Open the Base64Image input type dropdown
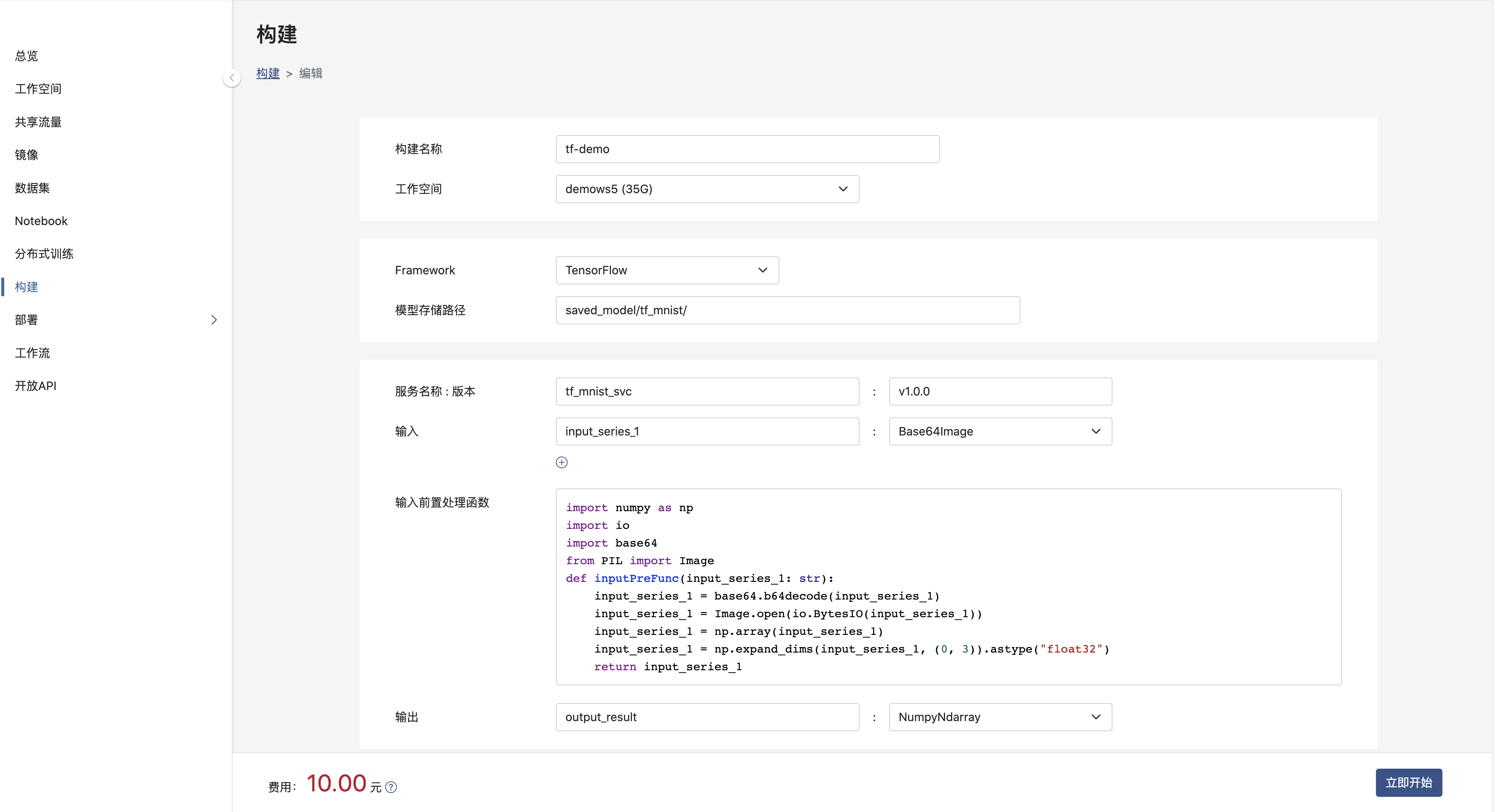 point(999,431)
